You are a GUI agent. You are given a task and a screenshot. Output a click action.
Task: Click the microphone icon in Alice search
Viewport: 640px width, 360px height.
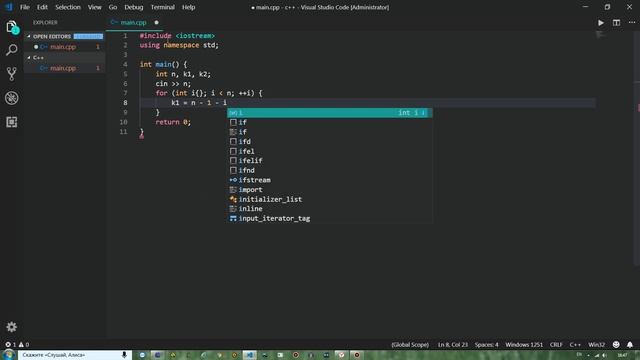(x=124, y=355)
